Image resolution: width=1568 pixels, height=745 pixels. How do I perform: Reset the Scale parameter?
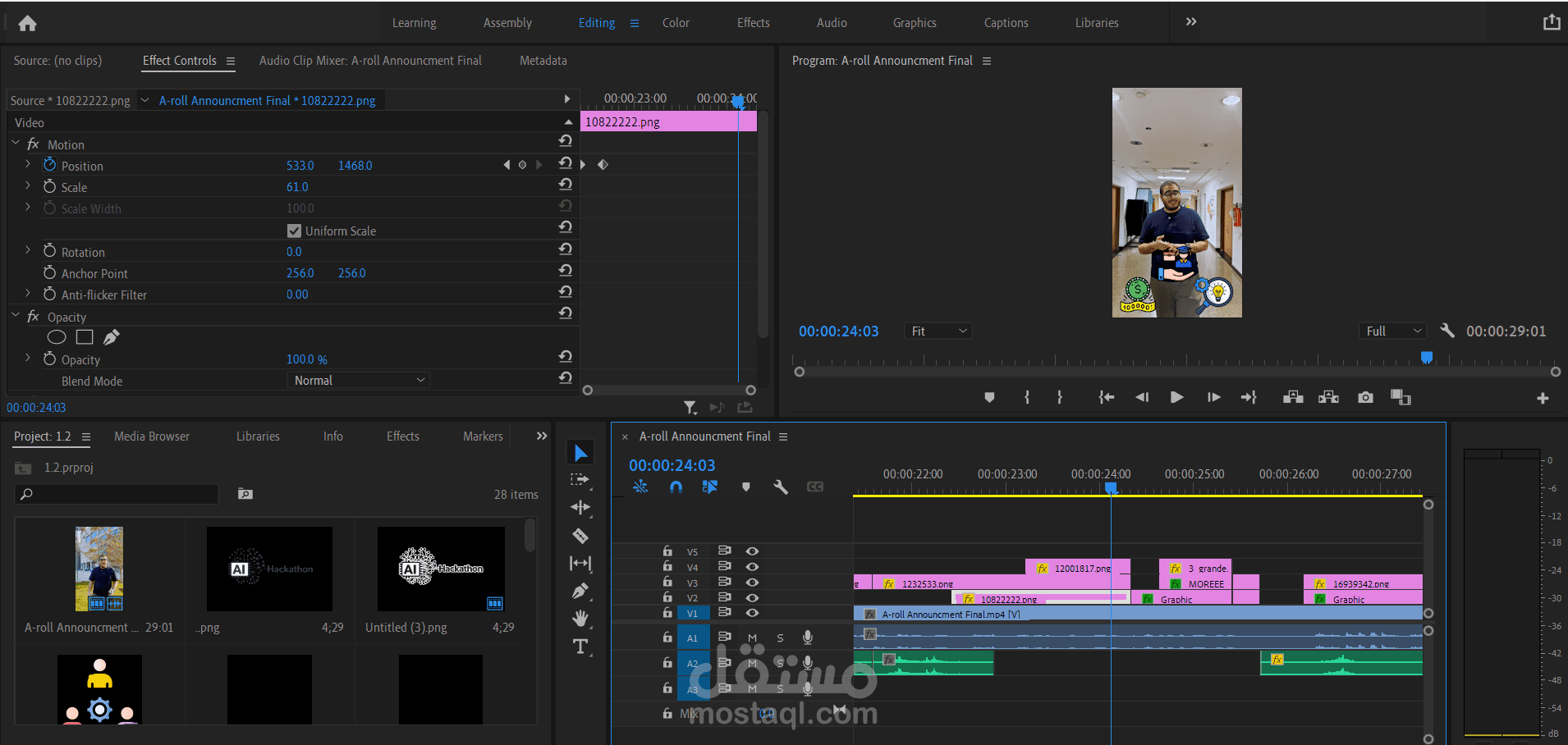click(565, 185)
